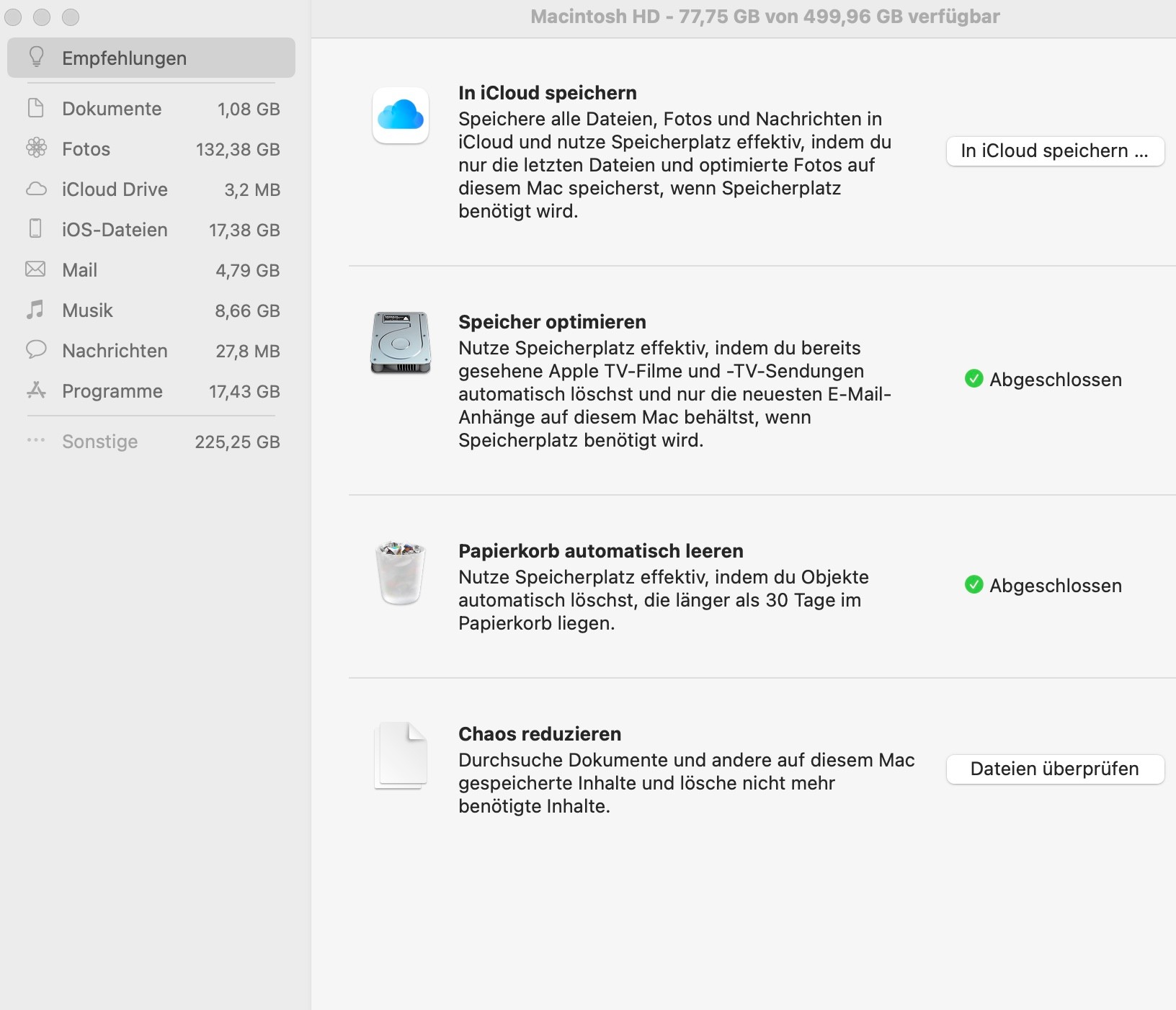Image resolution: width=1176 pixels, height=1010 pixels.
Task: Click the Musik note icon in sidebar
Action: pyautogui.click(x=35, y=310)
